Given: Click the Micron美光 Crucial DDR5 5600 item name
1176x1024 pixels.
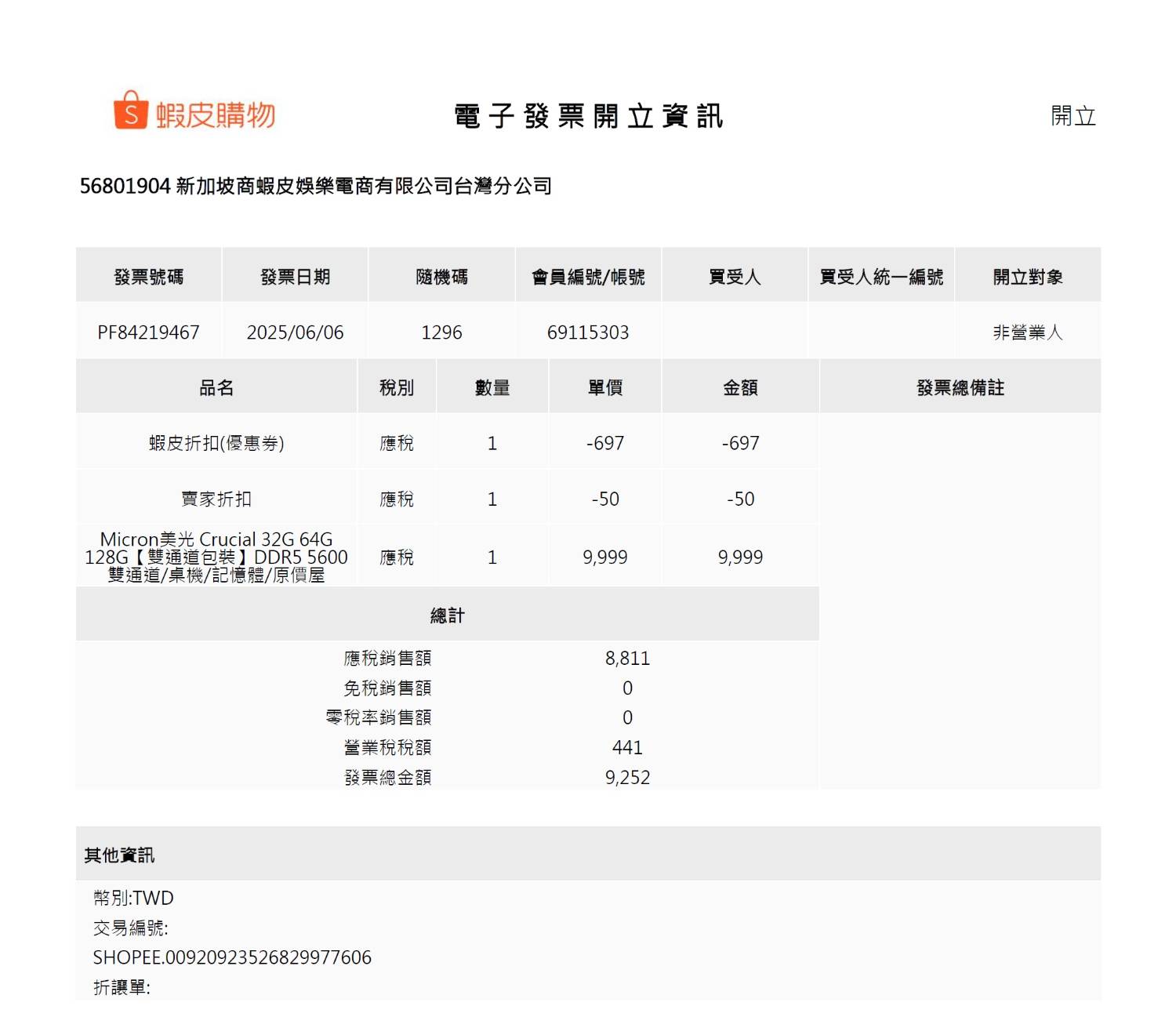Looking at the screenshot, I should coord(216,557).
